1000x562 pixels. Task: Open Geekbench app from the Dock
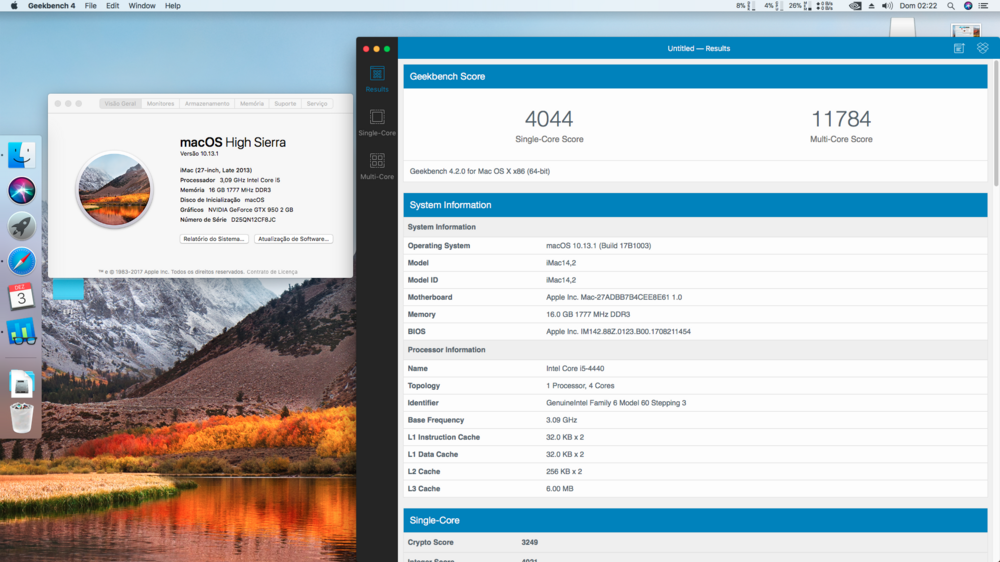coord(22,332)
